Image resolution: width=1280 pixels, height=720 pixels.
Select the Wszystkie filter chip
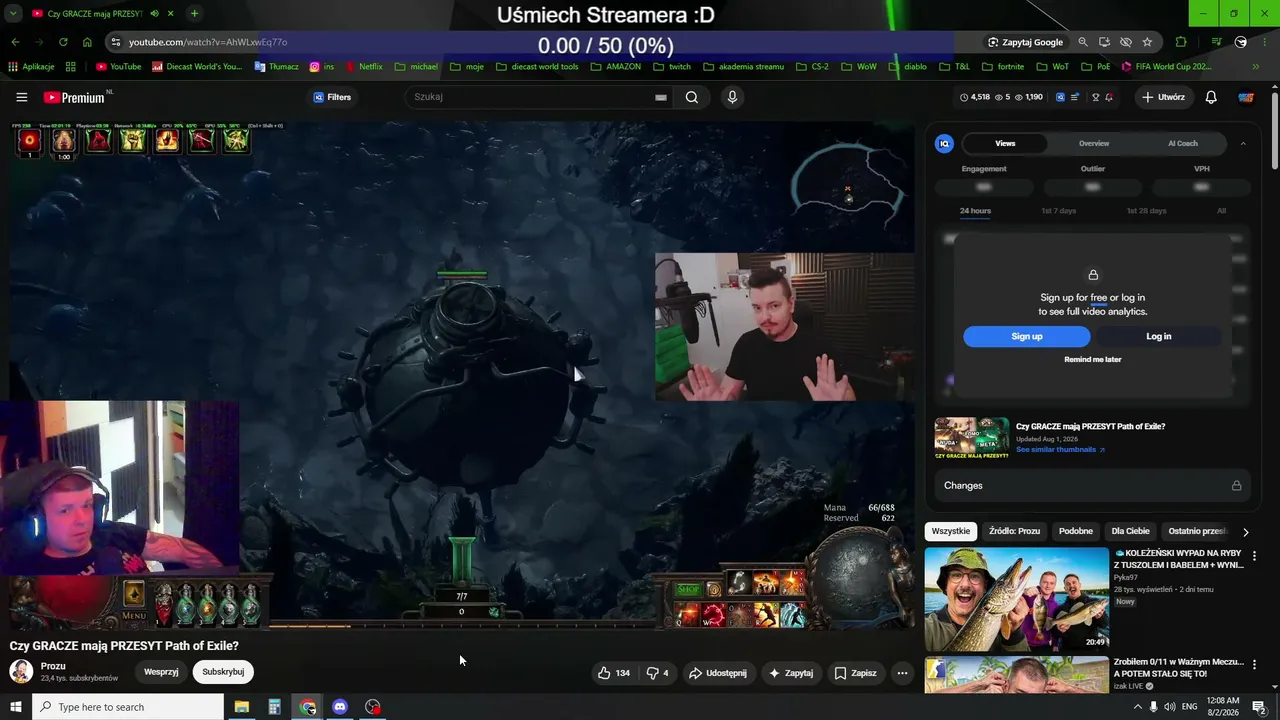(950, 531)
